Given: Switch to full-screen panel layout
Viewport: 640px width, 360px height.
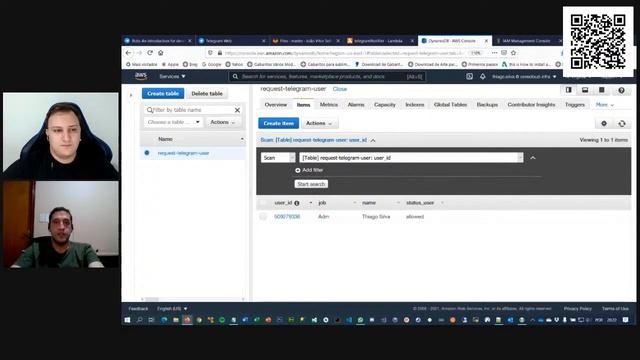Looking at the screenshot, I should (x=602, y=90).
